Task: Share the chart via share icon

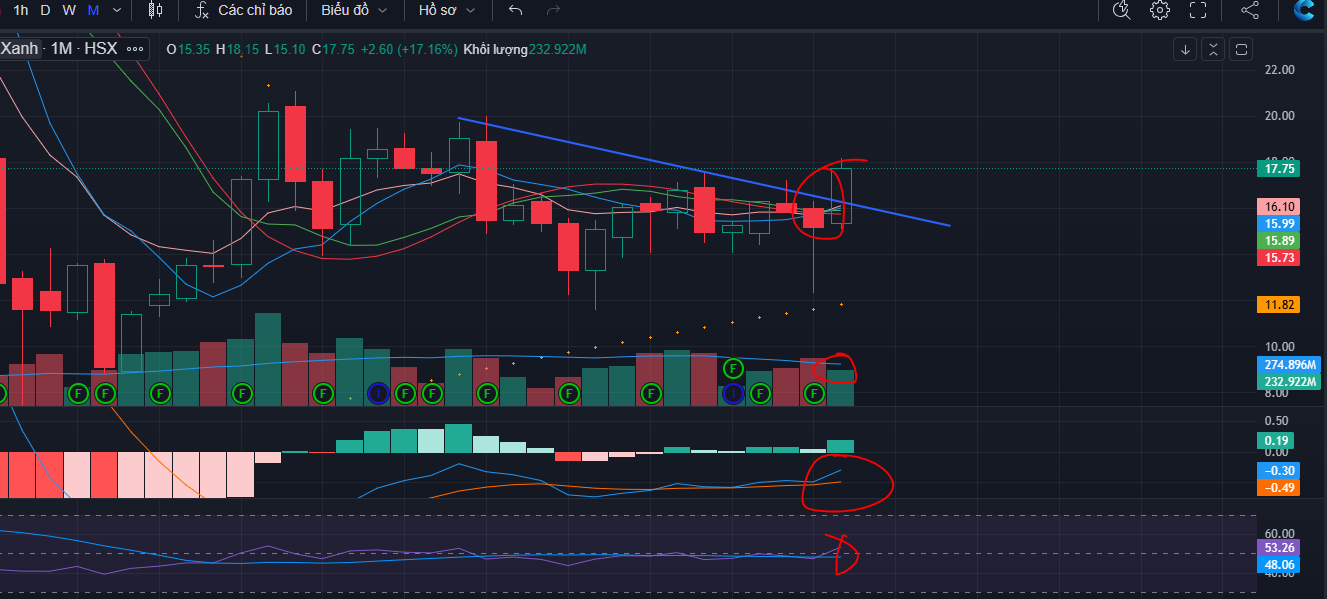Action: [1250, 10]
